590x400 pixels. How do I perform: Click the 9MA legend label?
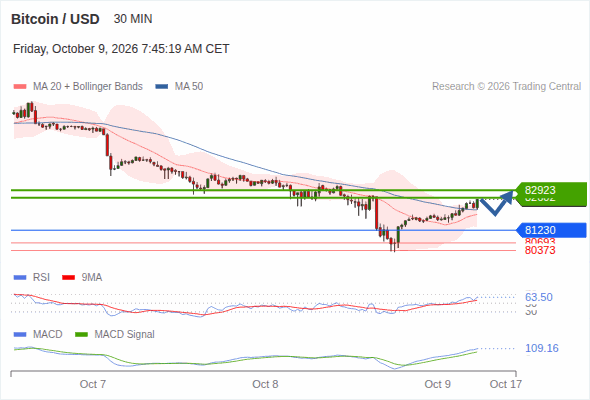pyautogui.click(x=92, y=277)
